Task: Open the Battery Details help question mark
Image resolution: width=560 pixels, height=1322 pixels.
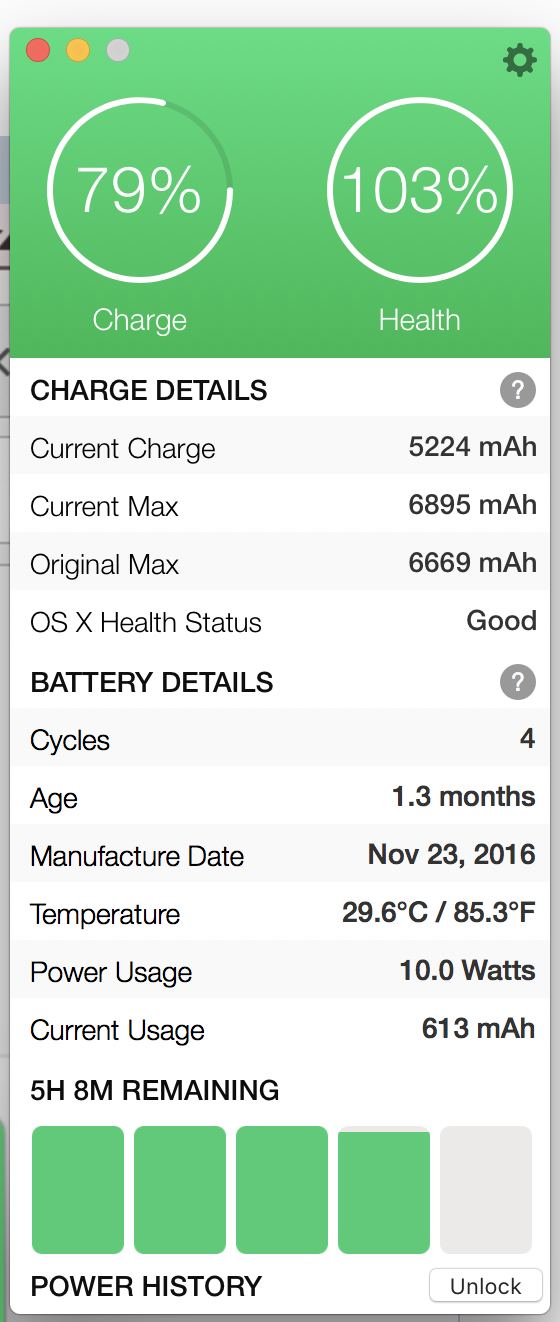Action: 517,683
